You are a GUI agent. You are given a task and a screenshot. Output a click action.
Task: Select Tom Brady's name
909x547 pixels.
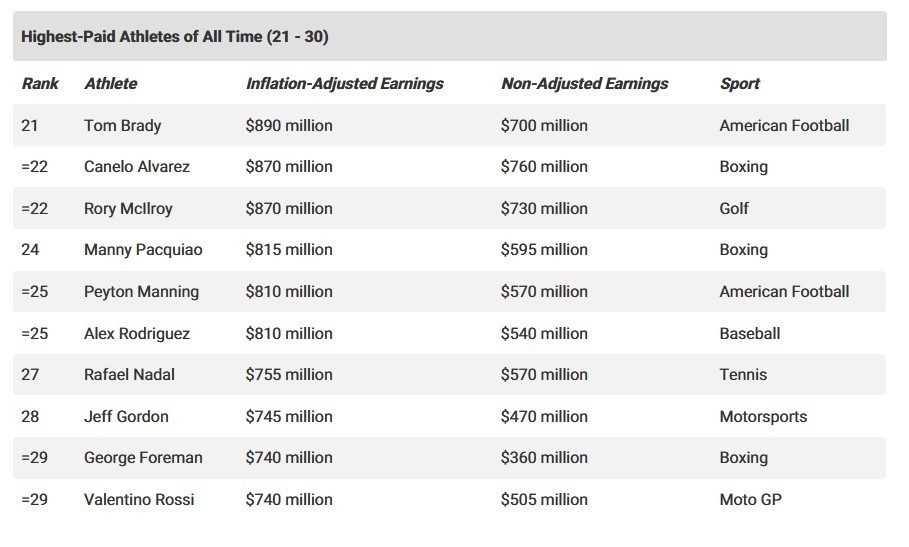point(122,126)
